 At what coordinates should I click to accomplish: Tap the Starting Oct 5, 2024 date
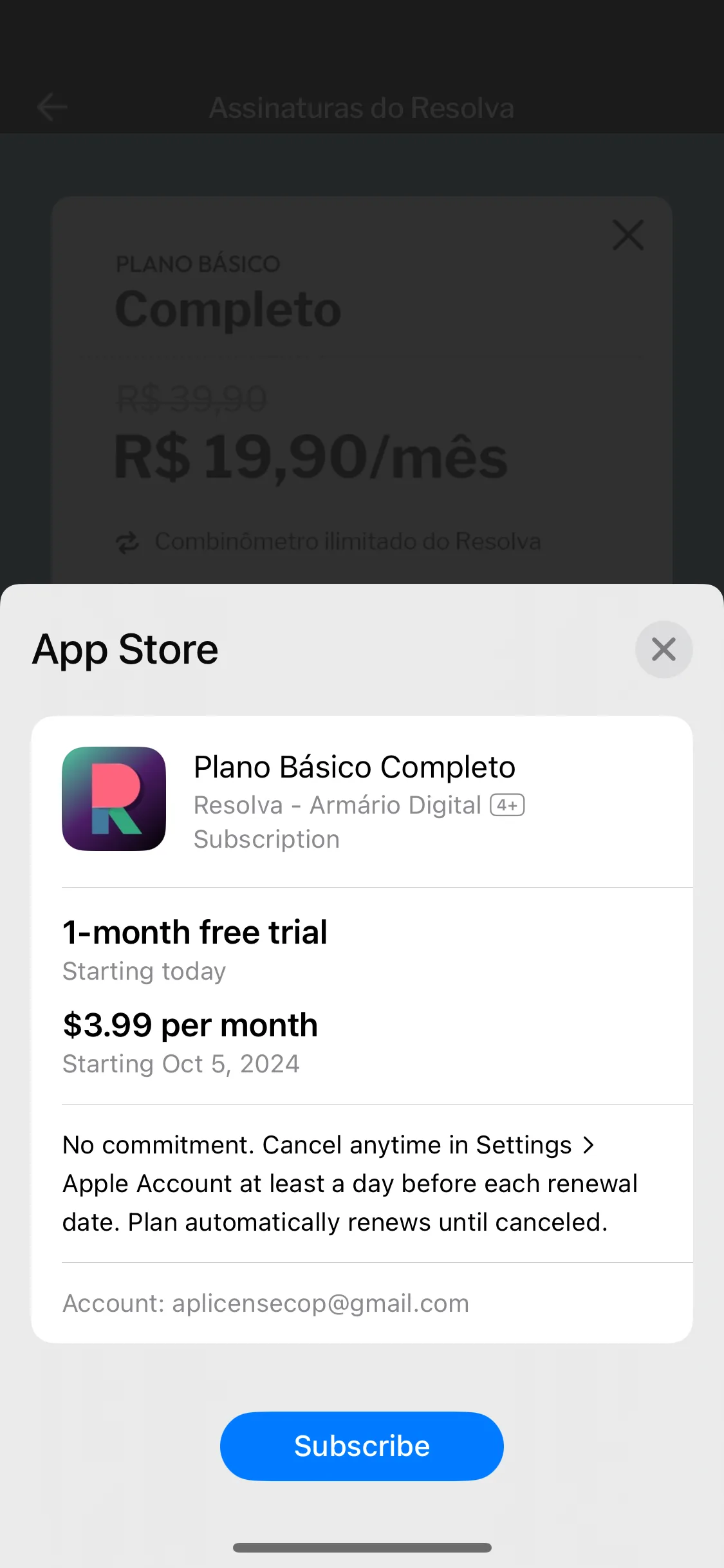(181, 1064)
